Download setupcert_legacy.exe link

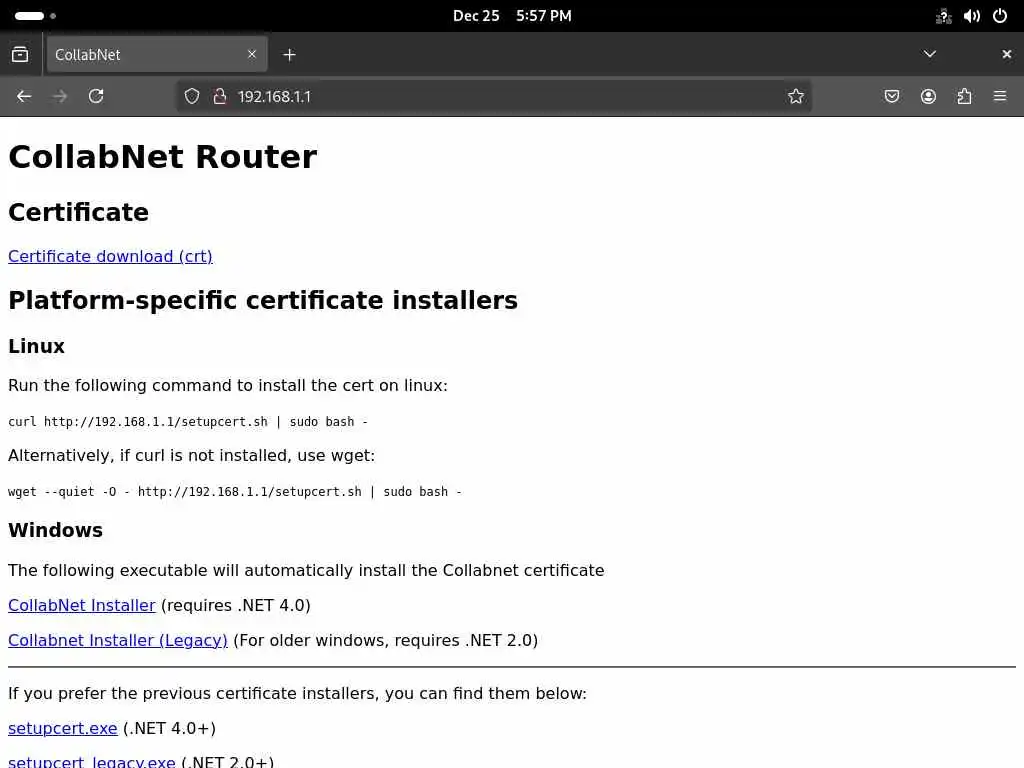pos(91,761)
